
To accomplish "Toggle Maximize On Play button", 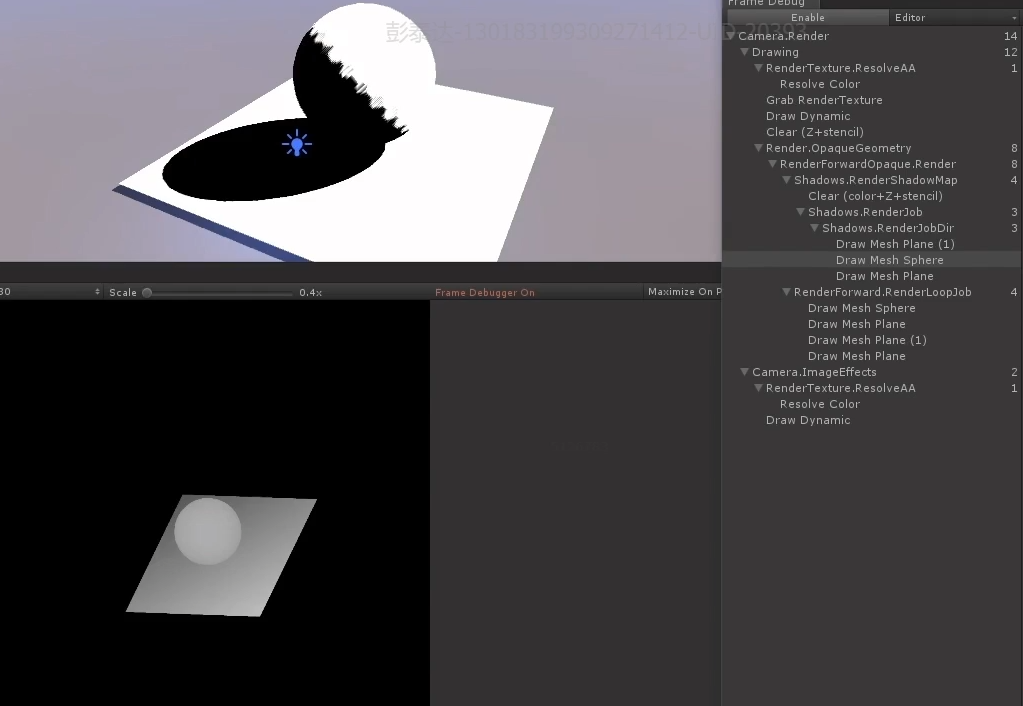I will 684,292.
